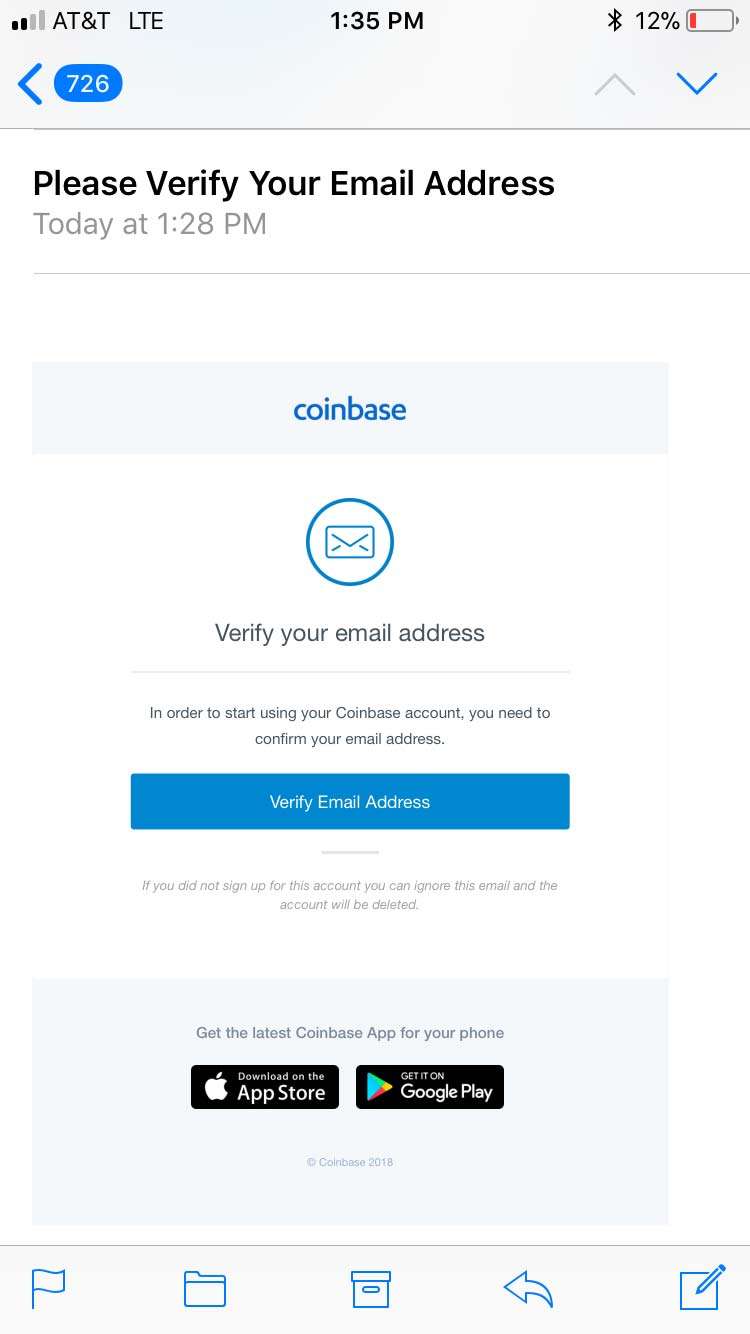This screenshot has height=1334, width=750.
Task: Tap the Bluetooth icon in status bar
Action: click(615, 21)
